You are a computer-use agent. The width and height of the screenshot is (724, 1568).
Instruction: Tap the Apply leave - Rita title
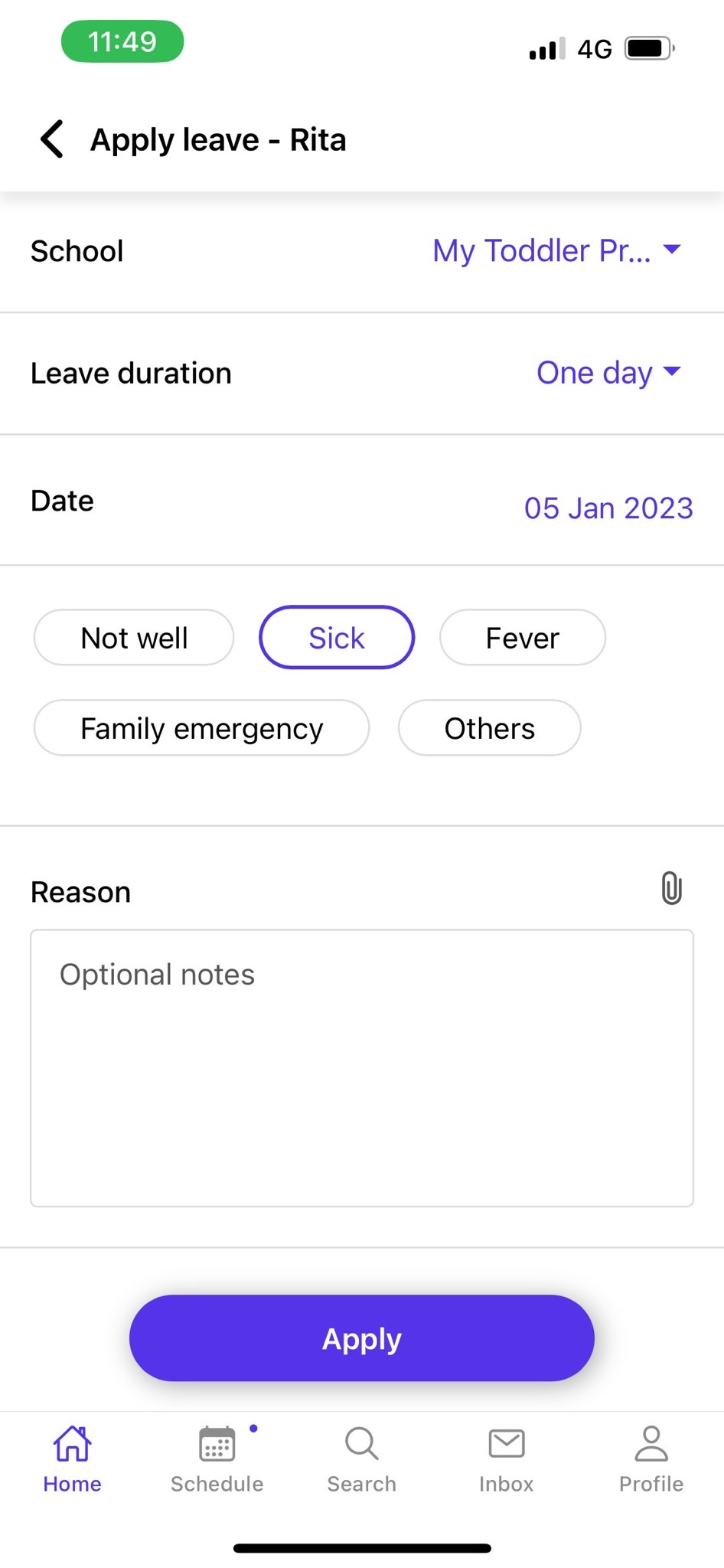pyautogui.click(x=218, y=140)
